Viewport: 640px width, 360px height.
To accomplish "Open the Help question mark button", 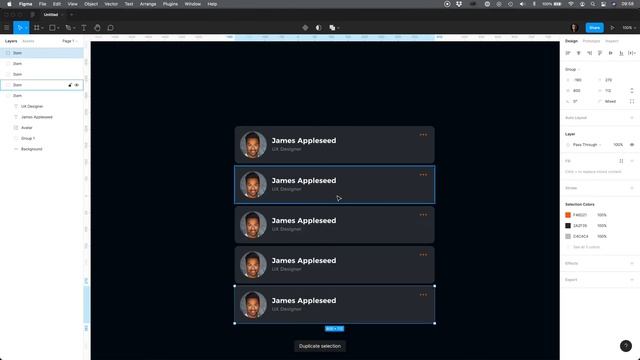I will point(626,346).
